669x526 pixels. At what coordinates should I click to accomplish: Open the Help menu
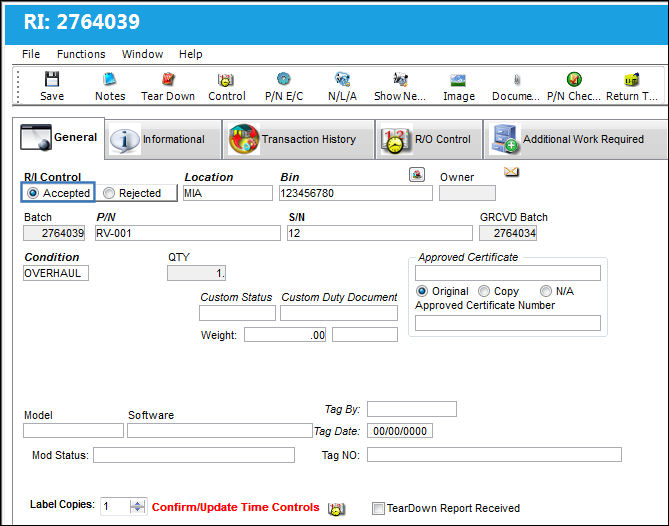(190, 54)
